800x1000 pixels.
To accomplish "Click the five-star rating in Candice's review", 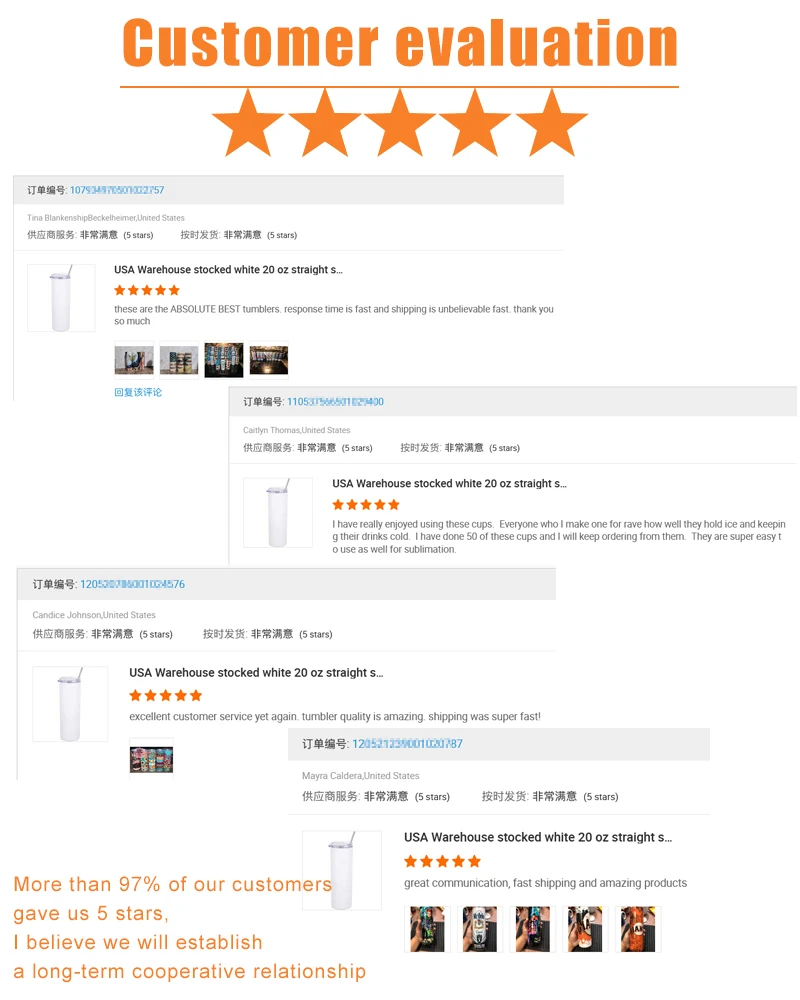I will pyautogui.click(x=165, y=695).
